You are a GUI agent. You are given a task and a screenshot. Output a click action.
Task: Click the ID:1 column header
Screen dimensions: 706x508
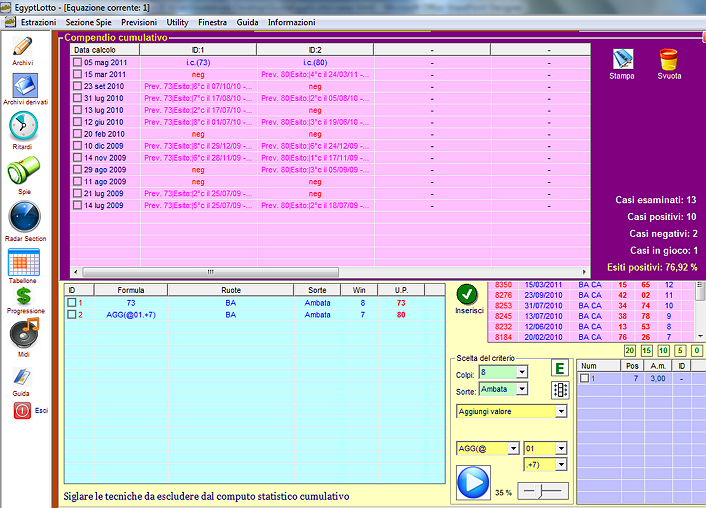point(198,50)
